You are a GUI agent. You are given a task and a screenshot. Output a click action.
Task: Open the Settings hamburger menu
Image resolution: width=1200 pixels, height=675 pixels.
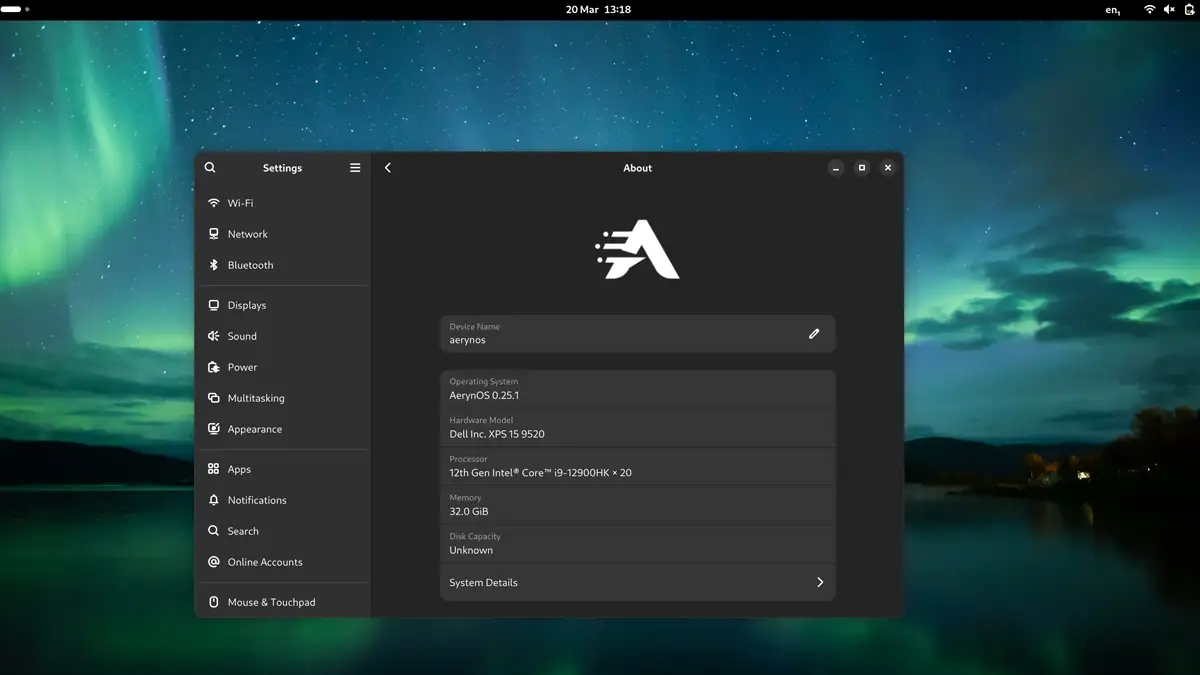355,168
